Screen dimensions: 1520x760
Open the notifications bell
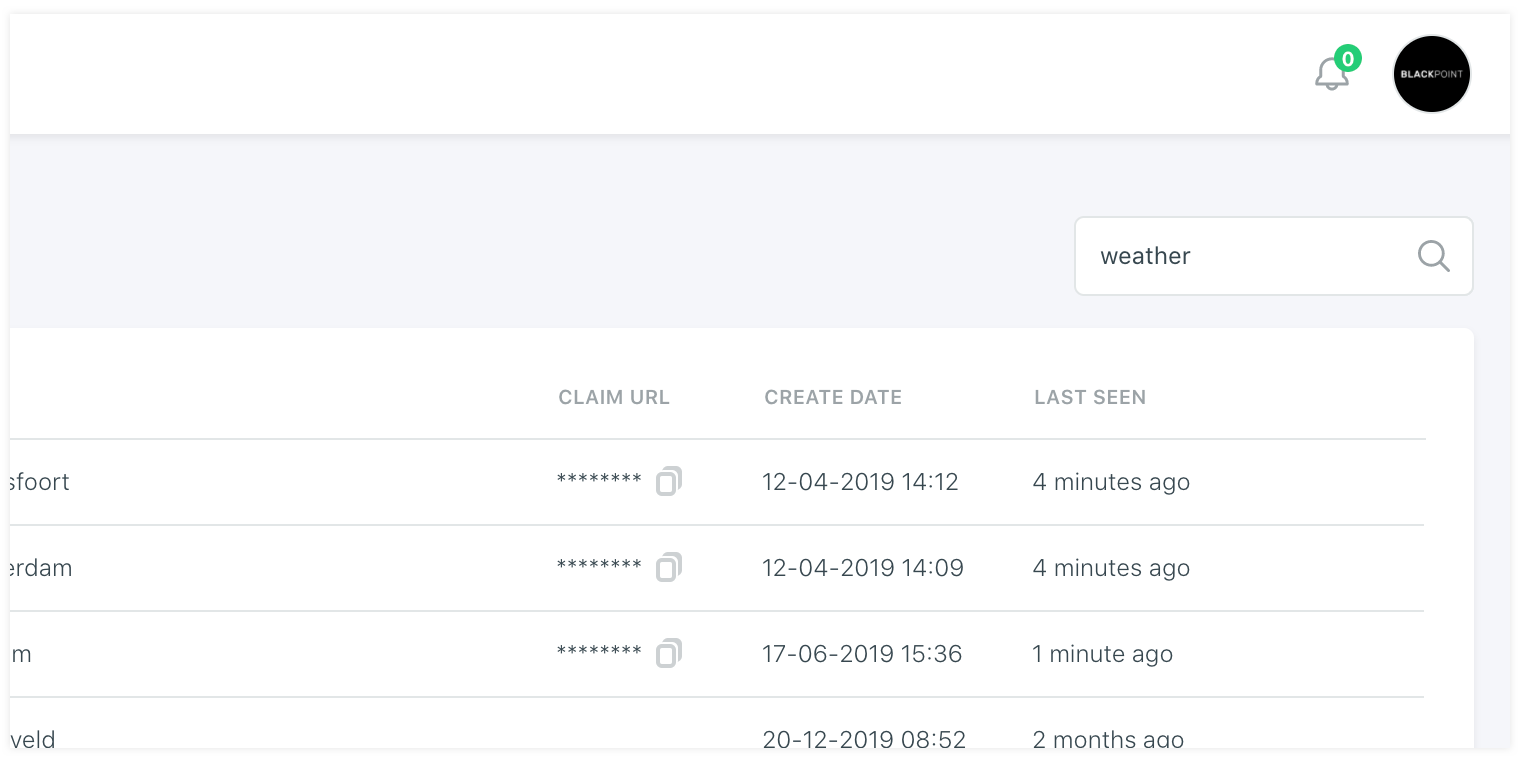tap(1331, 75)
